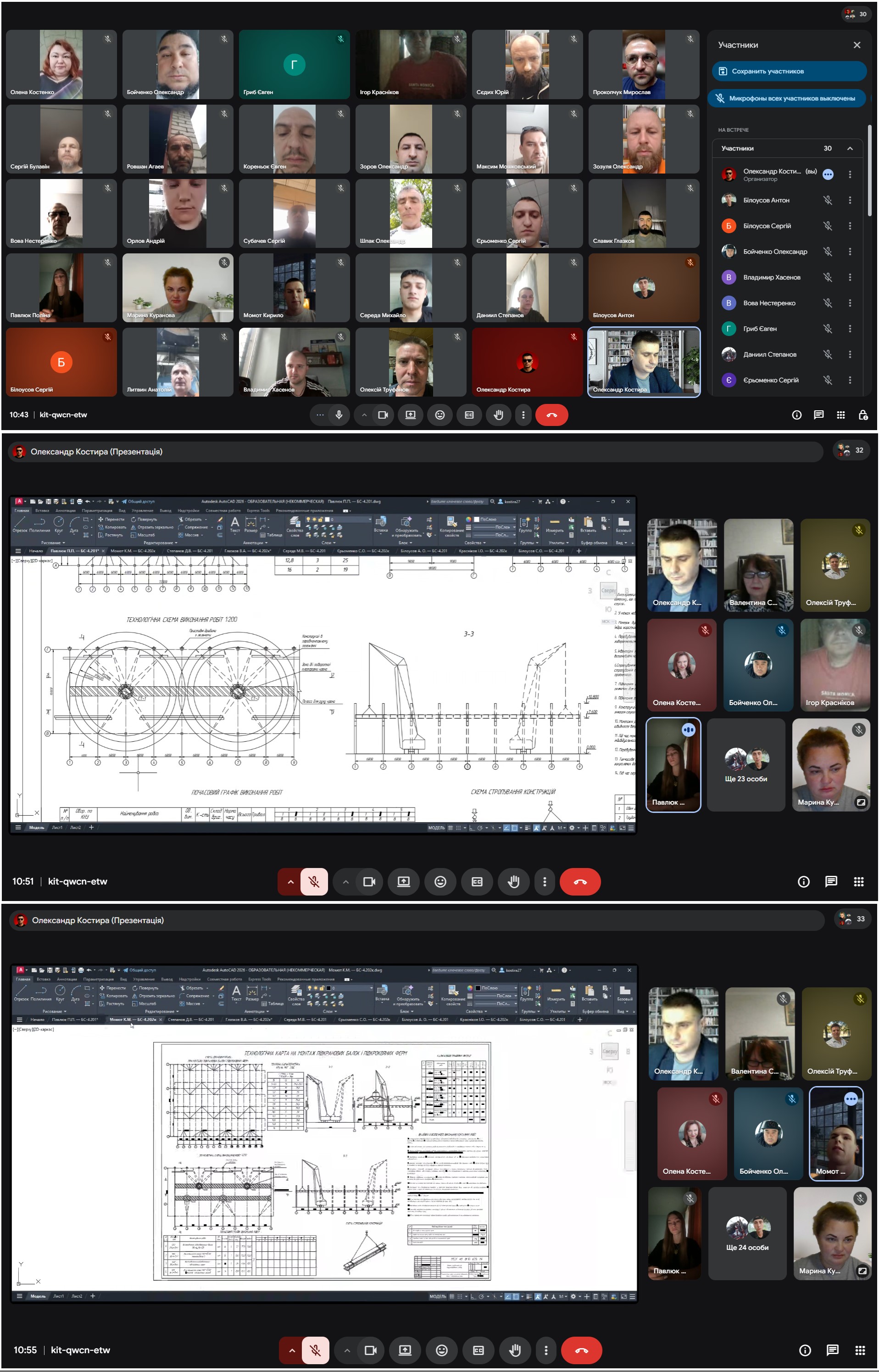Click the muted mic icon beside Бойченко Олександр
This screenshot has height=1372, width=879.
tap(828, 252)
